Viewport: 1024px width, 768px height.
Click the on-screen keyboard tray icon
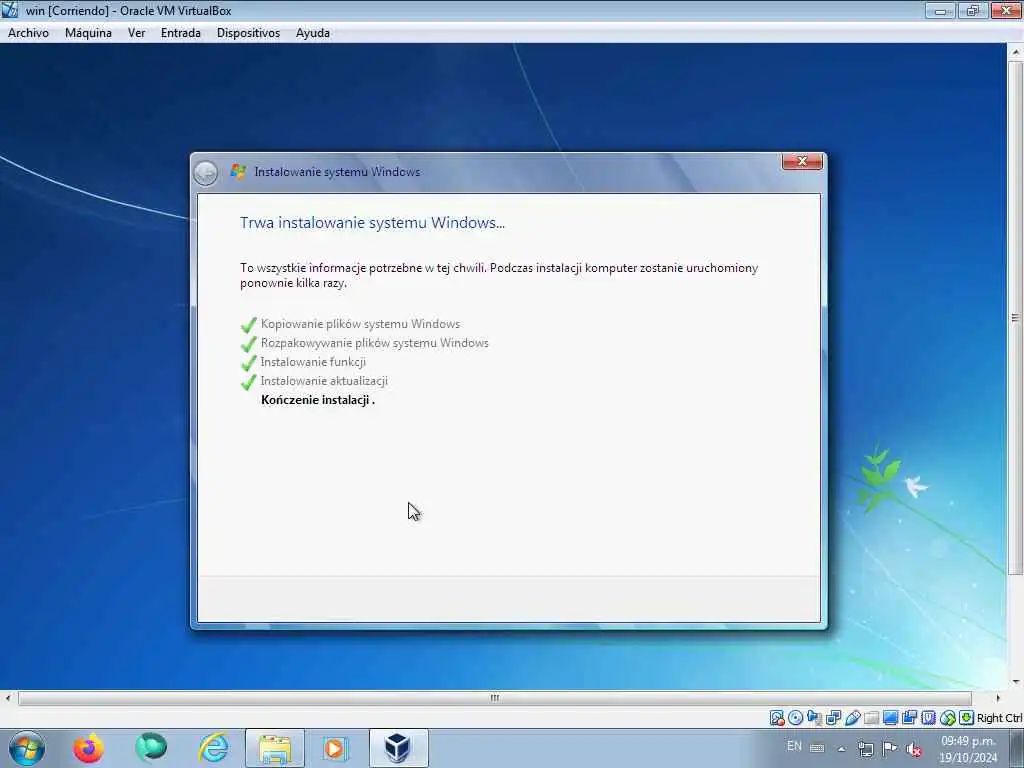coord(817,748)
